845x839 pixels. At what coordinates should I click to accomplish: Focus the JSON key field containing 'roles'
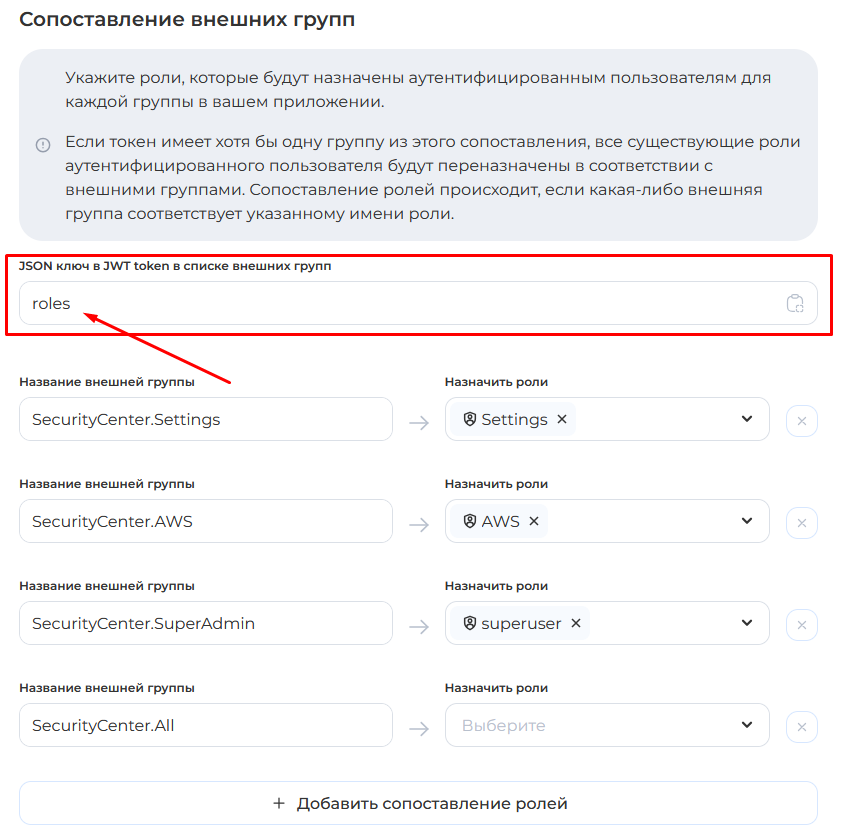click(400, 304)
